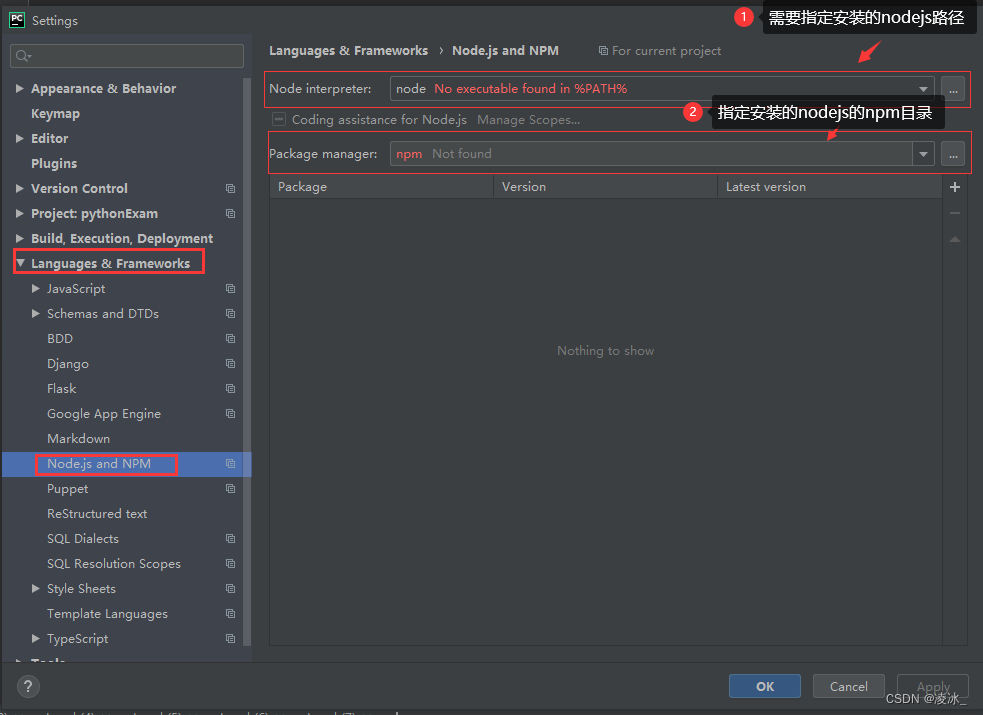This screenshot has width=983, height=715.
Task: Click the project-level icon beside Style Sheets
Action: [x=230, y=588]
